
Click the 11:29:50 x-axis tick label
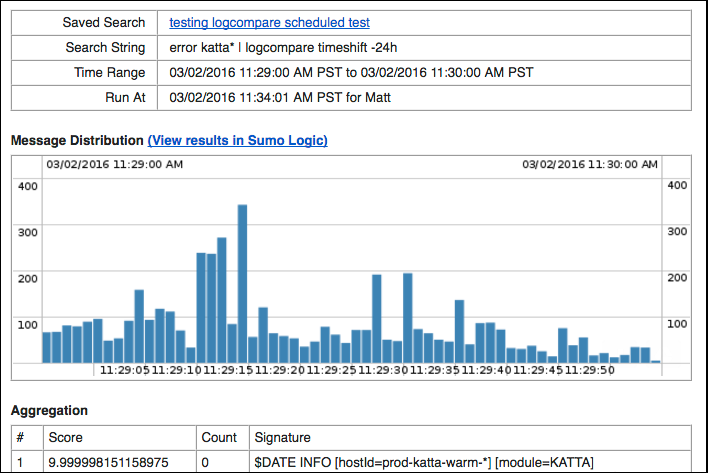pyautogui.click(x=589, y=370)
